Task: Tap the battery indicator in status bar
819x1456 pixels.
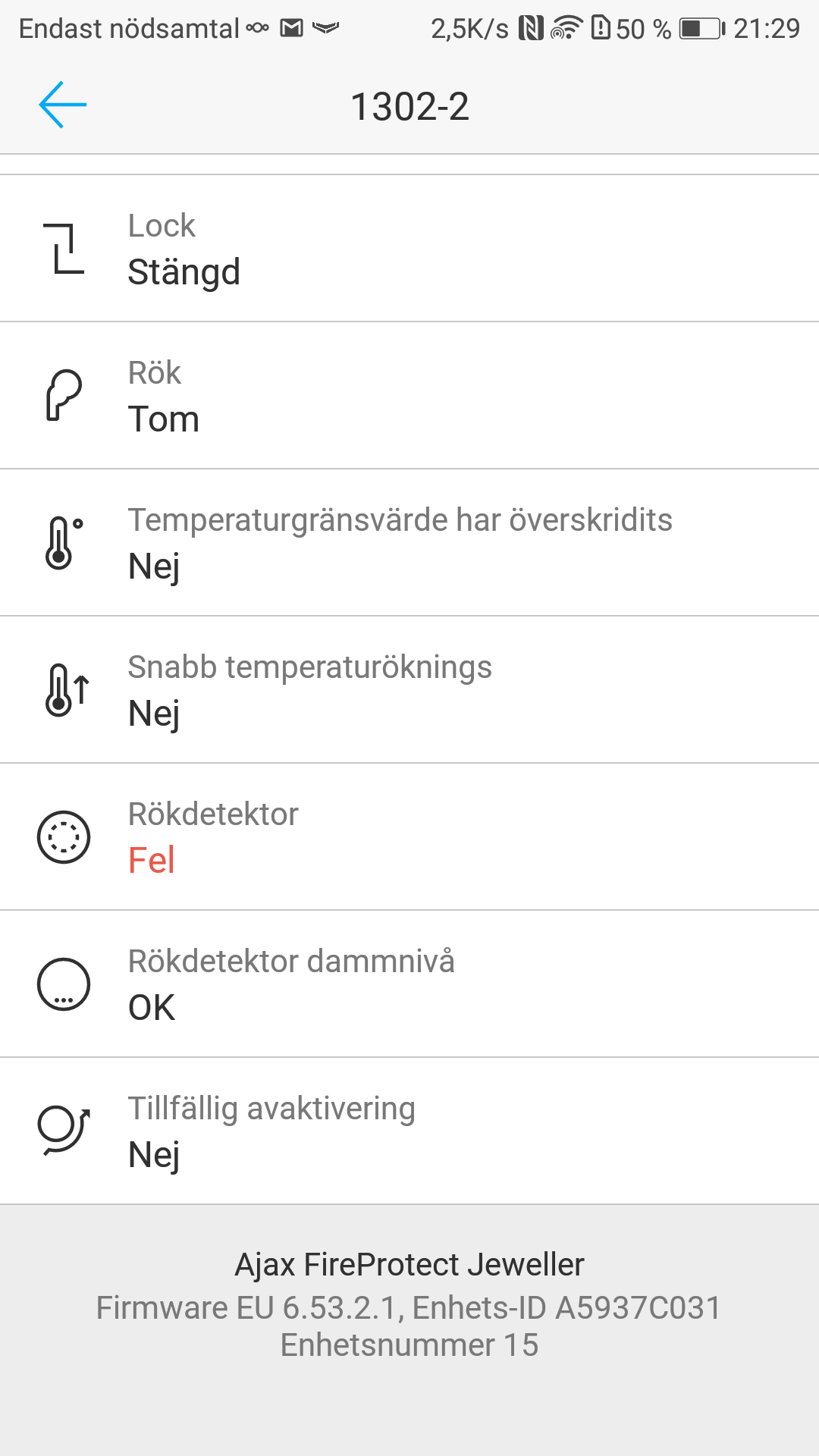Action: (701, 29)
